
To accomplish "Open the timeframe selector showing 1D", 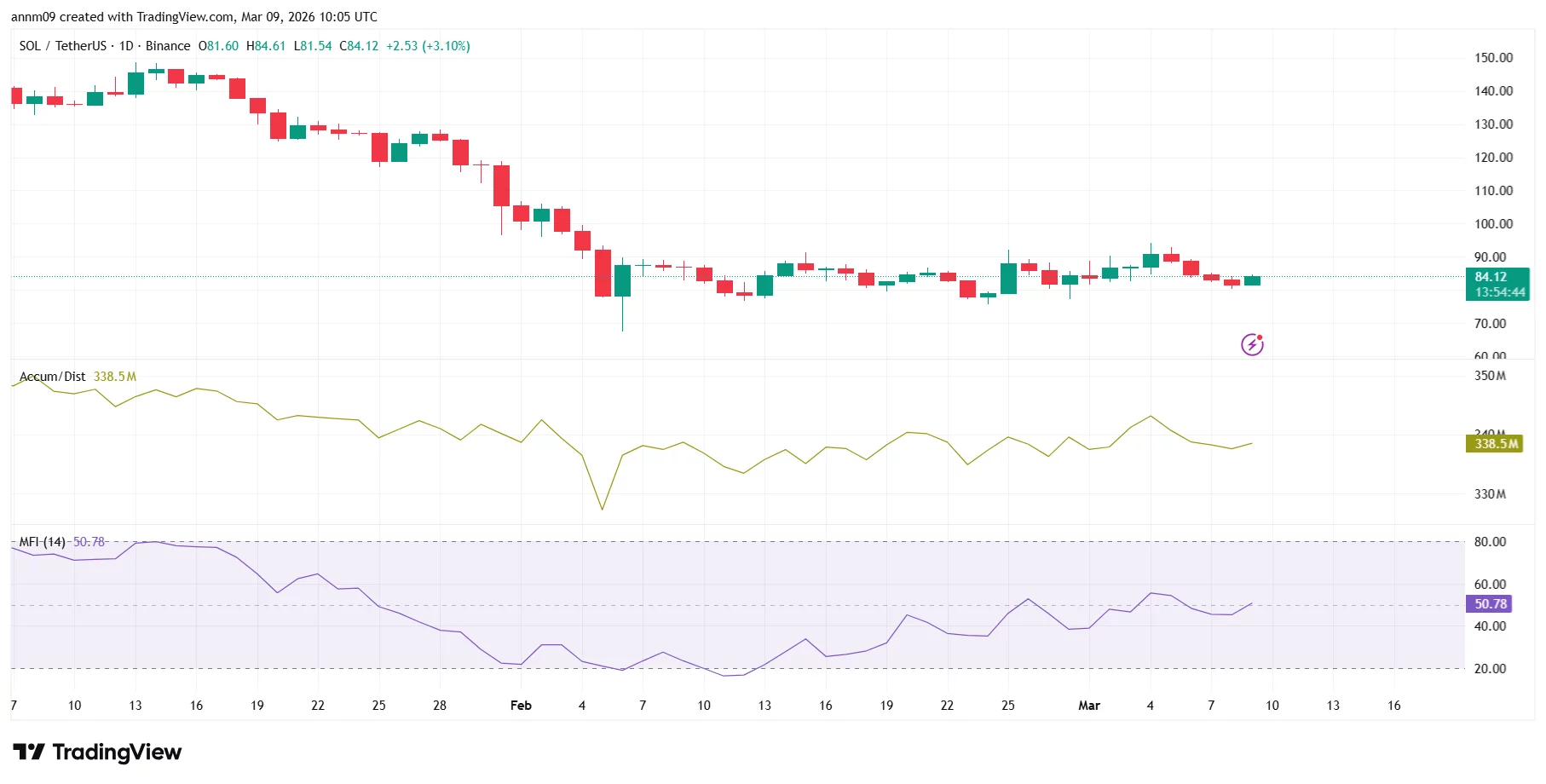I will coord(124,46).
